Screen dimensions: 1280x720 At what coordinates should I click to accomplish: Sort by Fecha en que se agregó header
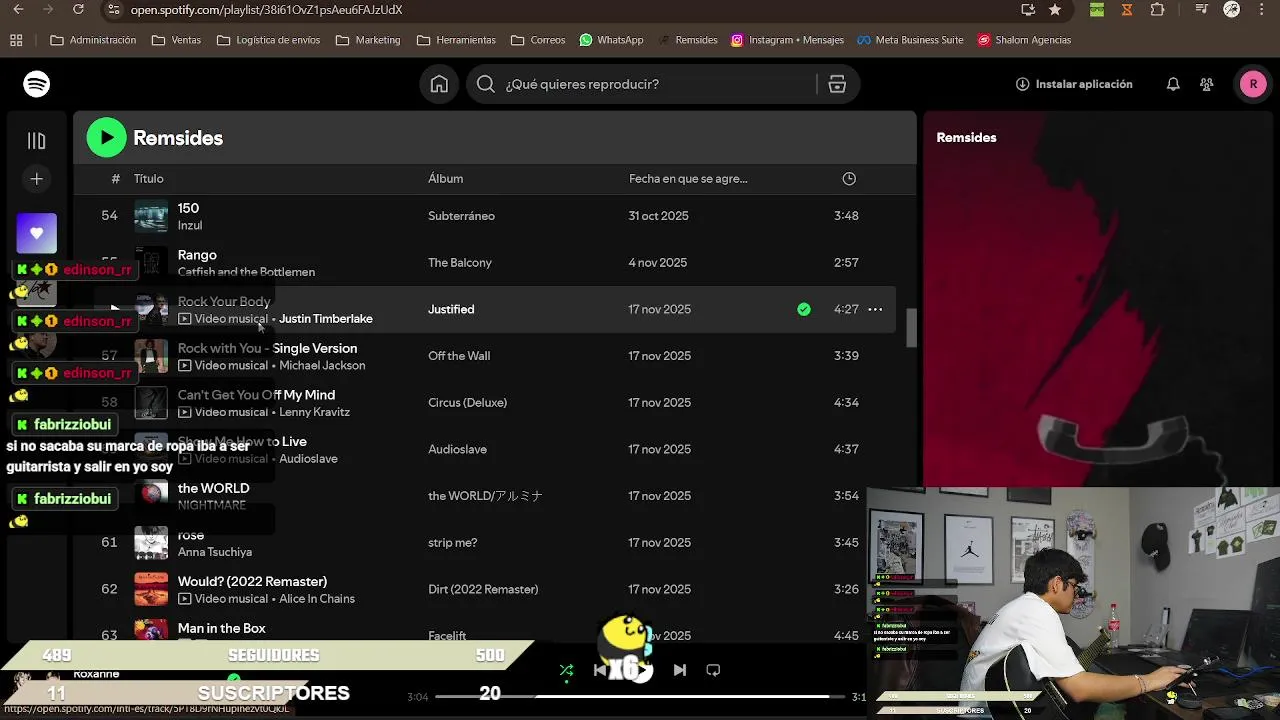pyautogui.click(x=688, y=179)
